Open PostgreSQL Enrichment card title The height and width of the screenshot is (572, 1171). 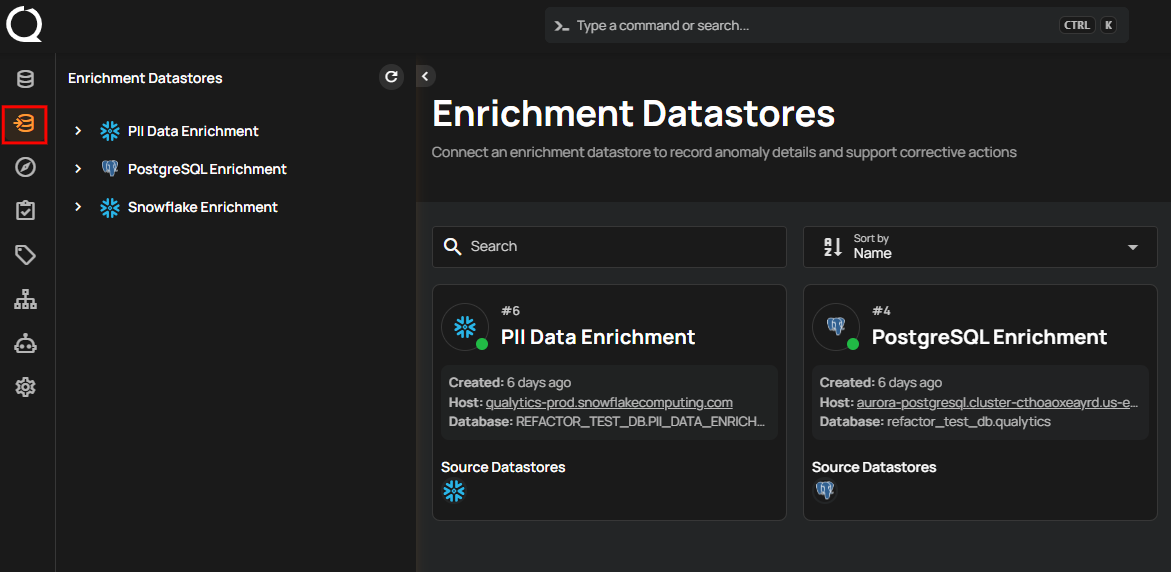tap(990, 337)
